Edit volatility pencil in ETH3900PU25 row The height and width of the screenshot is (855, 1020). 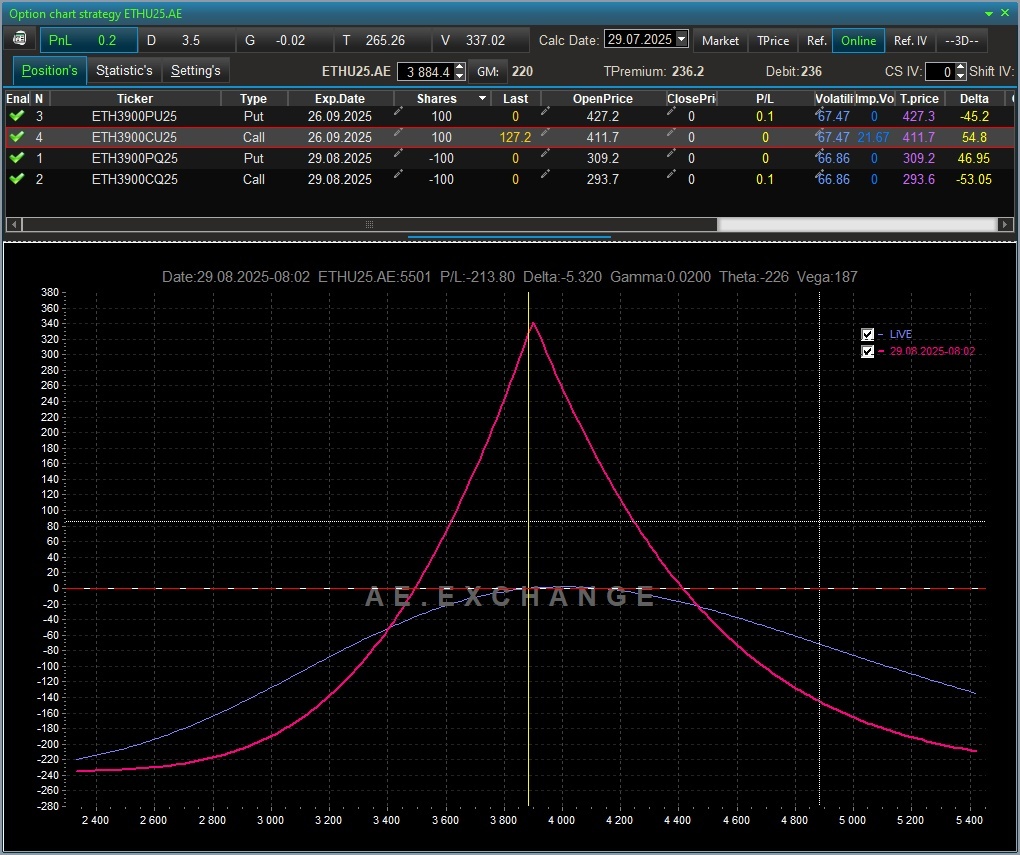[x=820, y=112]
